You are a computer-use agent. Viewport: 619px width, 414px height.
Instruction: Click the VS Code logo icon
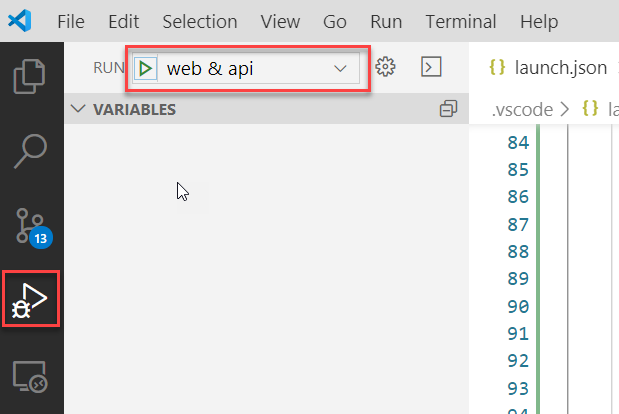click(20, 21)
